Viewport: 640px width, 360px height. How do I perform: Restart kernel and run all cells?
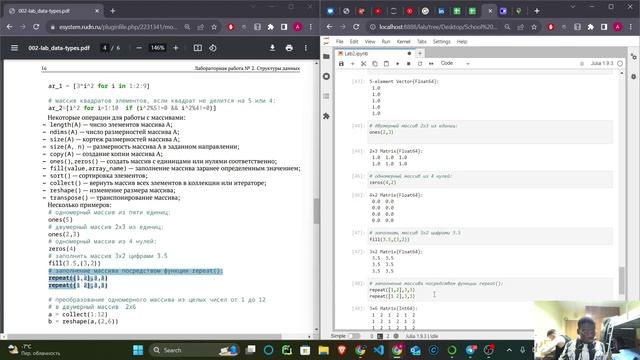pyautogui.click(x=431, y=64)
